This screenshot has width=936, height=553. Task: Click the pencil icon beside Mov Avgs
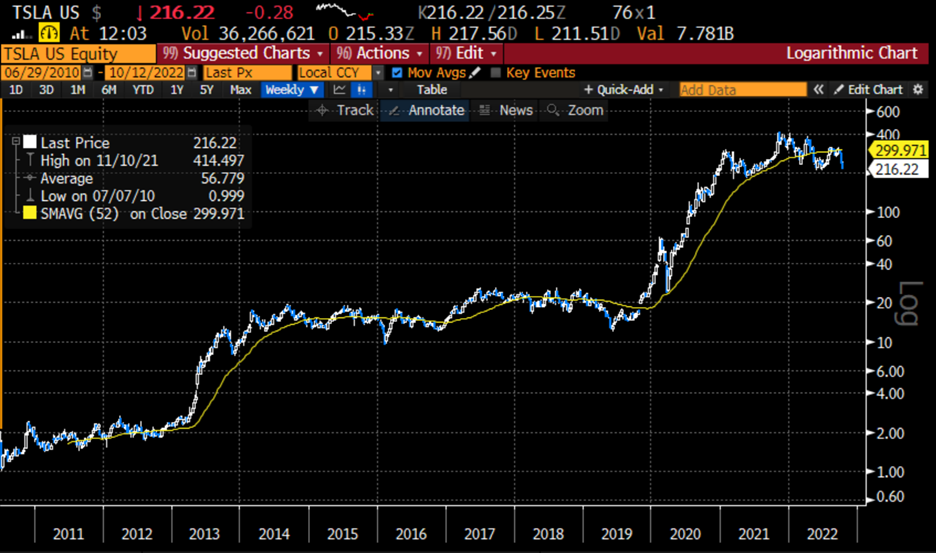tap(475, 73)
